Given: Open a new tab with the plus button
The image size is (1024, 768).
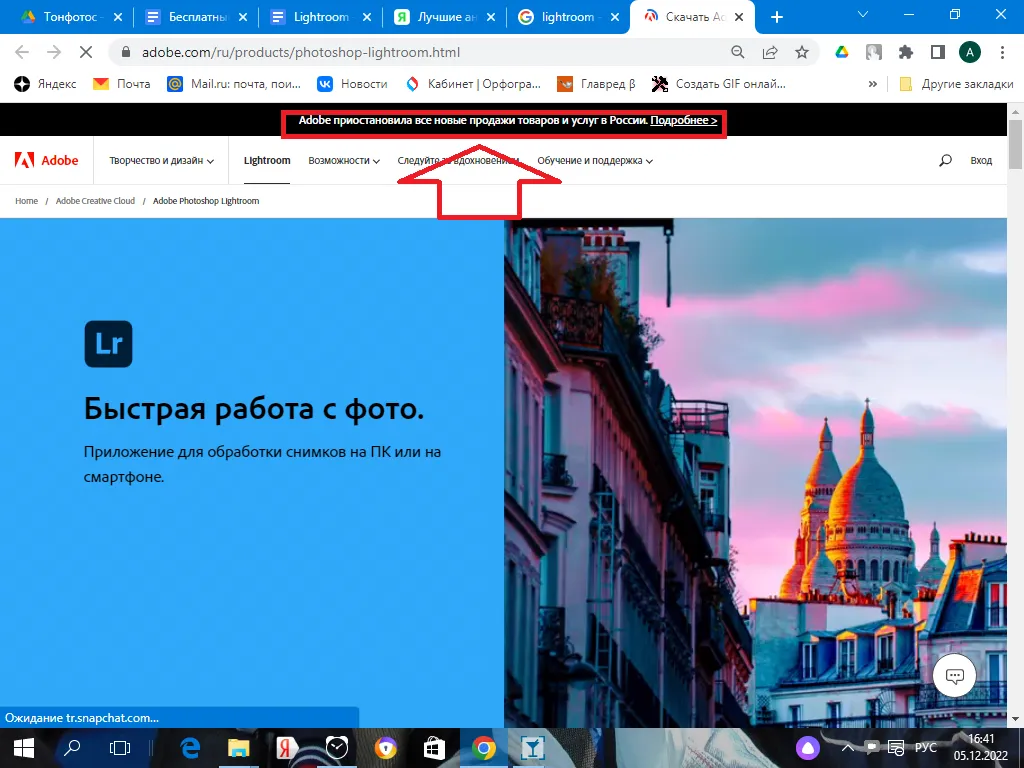Looking at the screenshot, I should click(x=776, y=17).
